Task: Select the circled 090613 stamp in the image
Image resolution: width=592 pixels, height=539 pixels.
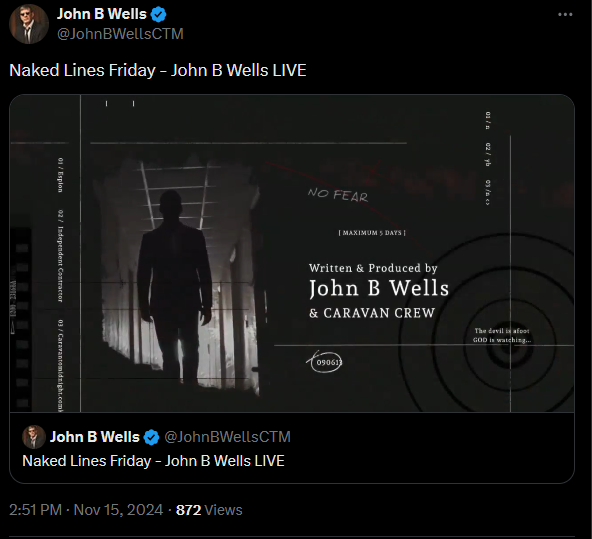Action: pos(325,362)
